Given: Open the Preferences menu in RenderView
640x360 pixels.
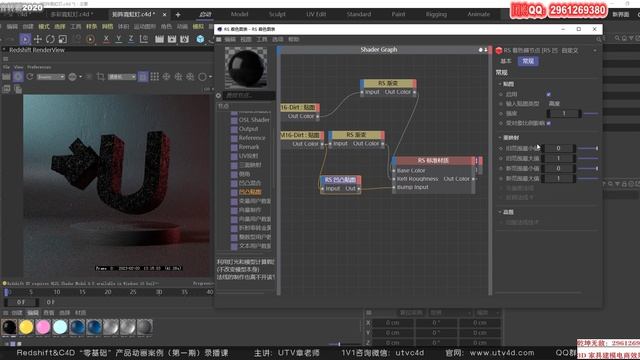Looking at the screenshot, I should tap(39, 67).
